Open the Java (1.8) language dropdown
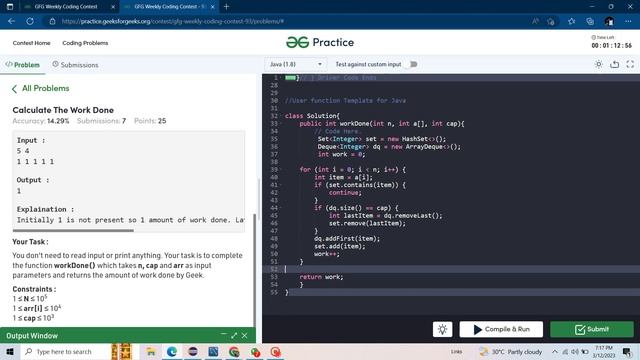Viewport: 640px width, 360px height. (x=296, y=64)
